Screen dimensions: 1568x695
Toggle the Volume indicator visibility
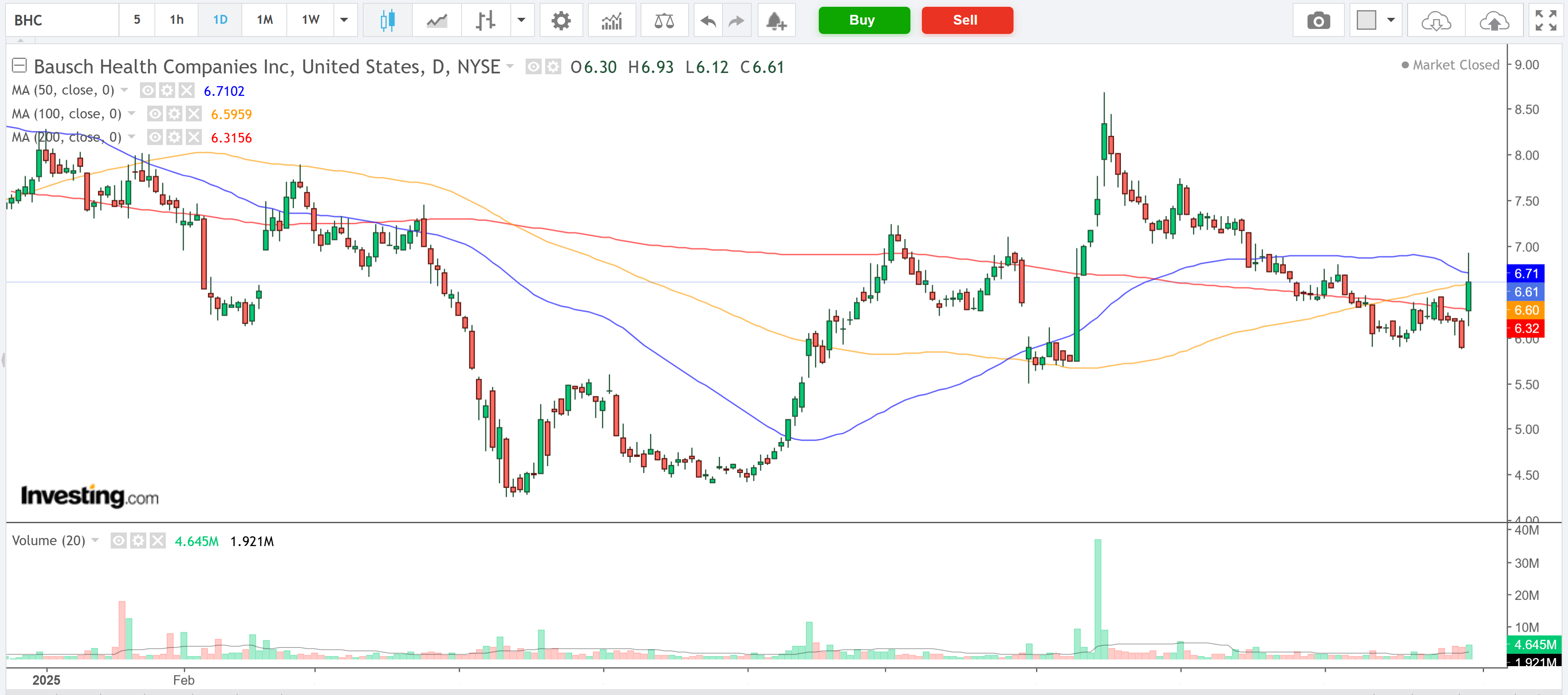[x=119, y=541]
